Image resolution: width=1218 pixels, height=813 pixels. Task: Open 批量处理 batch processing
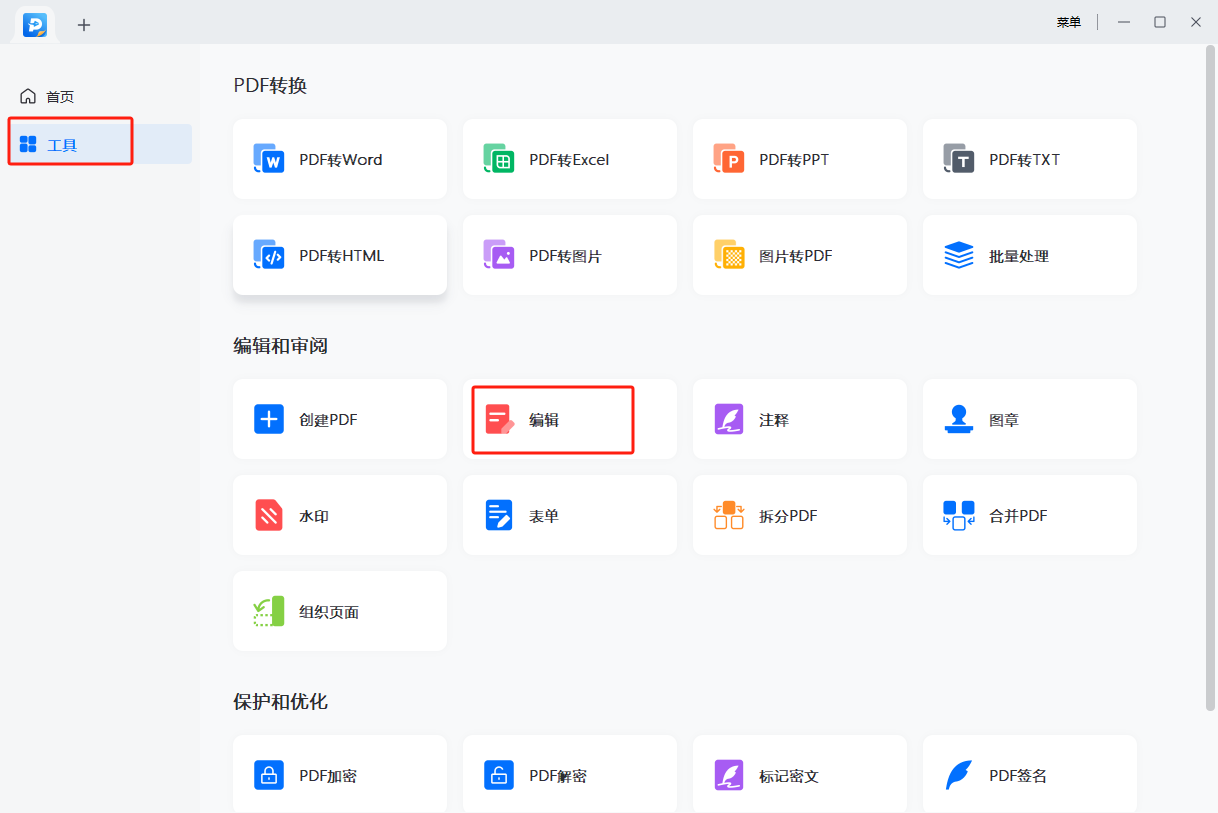tap(1029, 256)
